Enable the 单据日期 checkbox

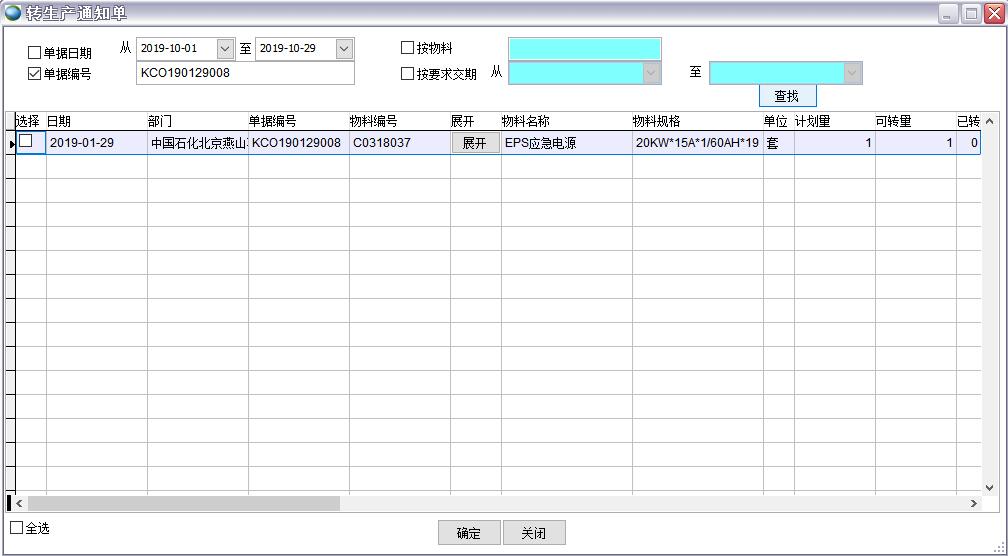(35, 53)
